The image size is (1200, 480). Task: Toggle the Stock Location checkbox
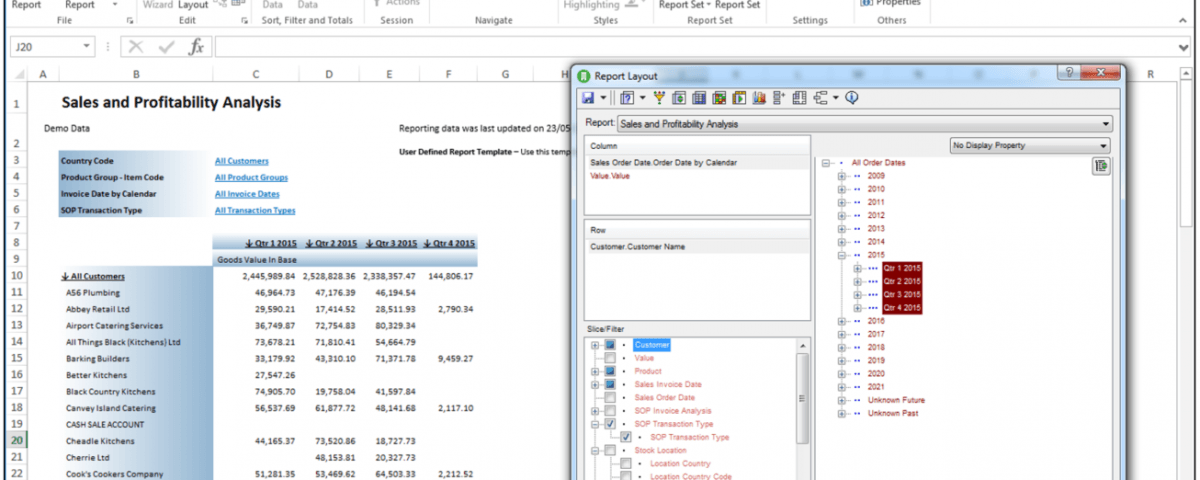pos(610,450)
